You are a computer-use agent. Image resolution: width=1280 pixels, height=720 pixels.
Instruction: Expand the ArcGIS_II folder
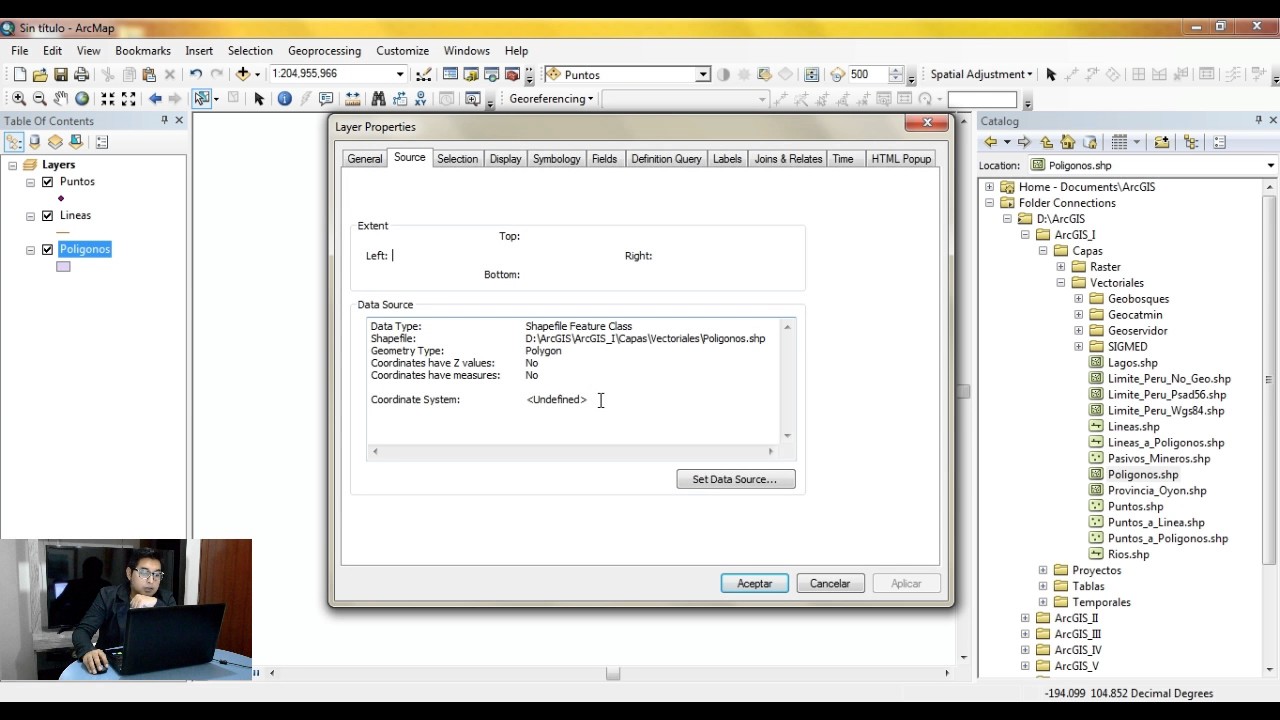coord(1025,618)
